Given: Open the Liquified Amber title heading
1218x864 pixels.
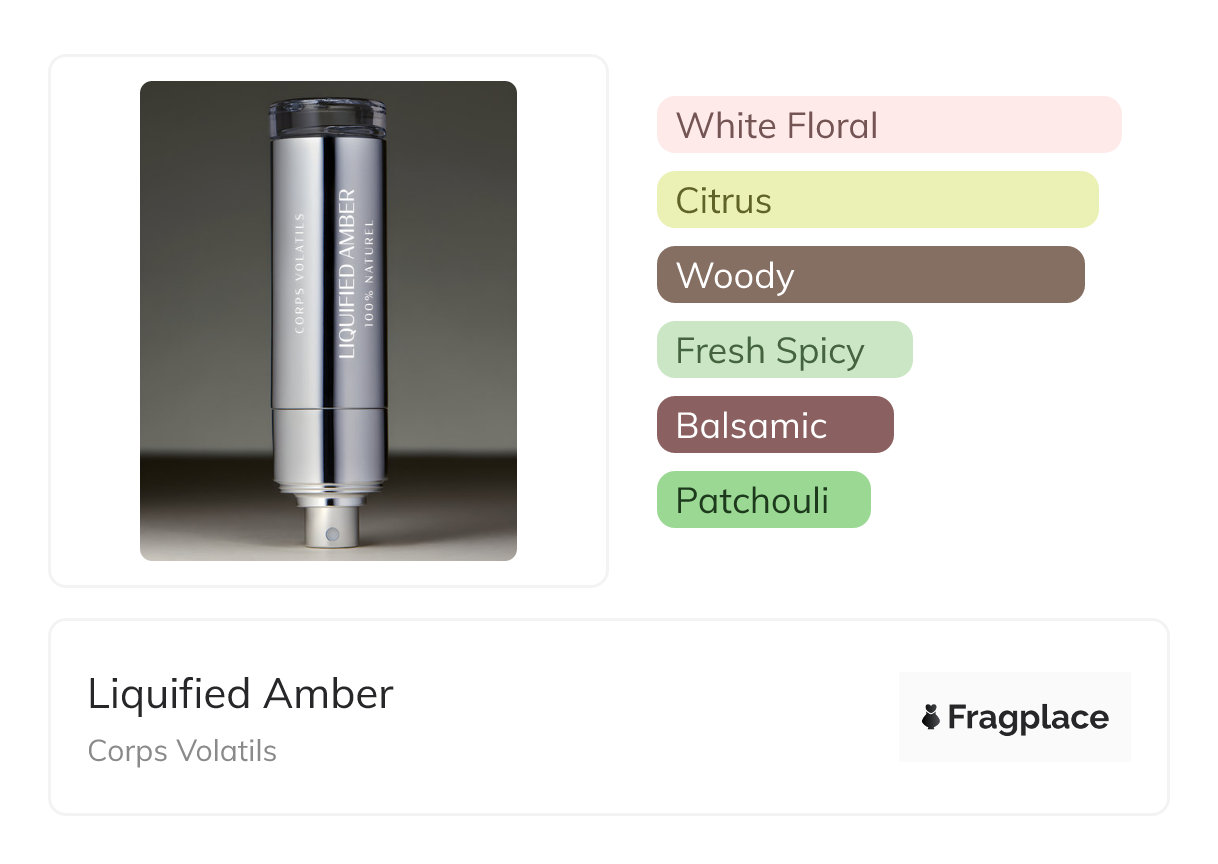Looking at the screenshot, I should tap(241, 694).
